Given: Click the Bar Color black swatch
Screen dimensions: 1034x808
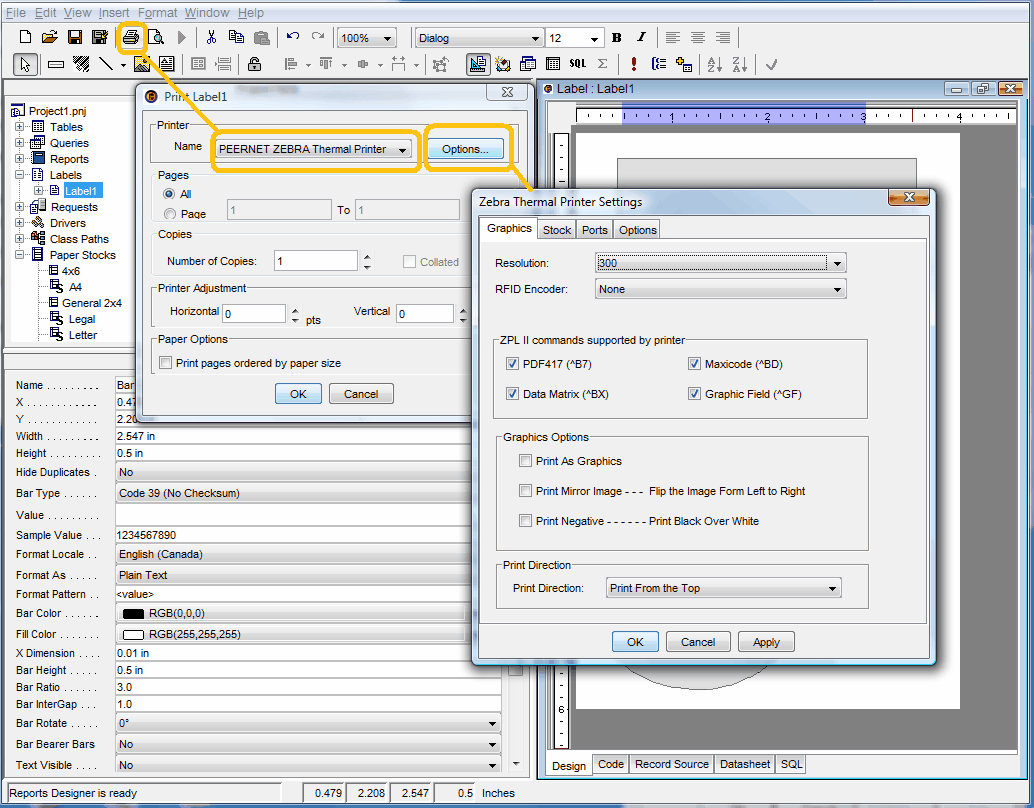Looking at the screenshot, I should click(x=133, y=613).
